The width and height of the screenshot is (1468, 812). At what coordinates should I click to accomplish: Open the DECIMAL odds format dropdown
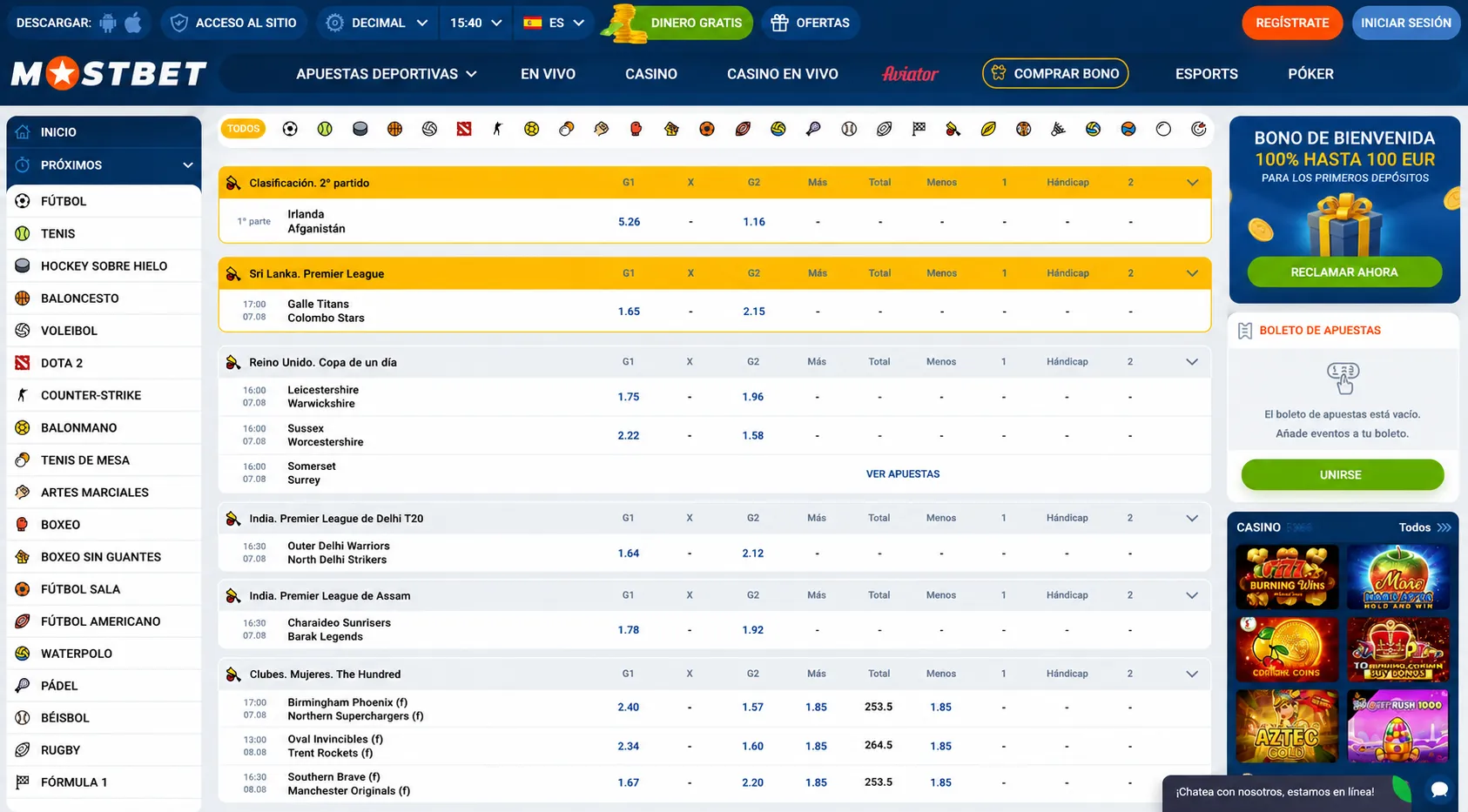coord(376,23)
